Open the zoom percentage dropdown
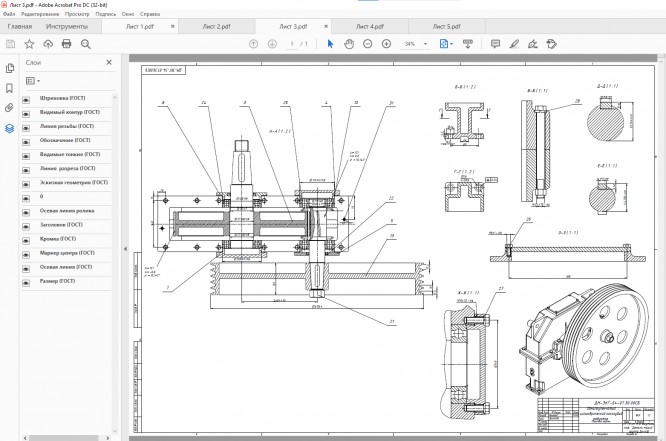Viewport: 666px width, 441px height. tap(425, 44)
